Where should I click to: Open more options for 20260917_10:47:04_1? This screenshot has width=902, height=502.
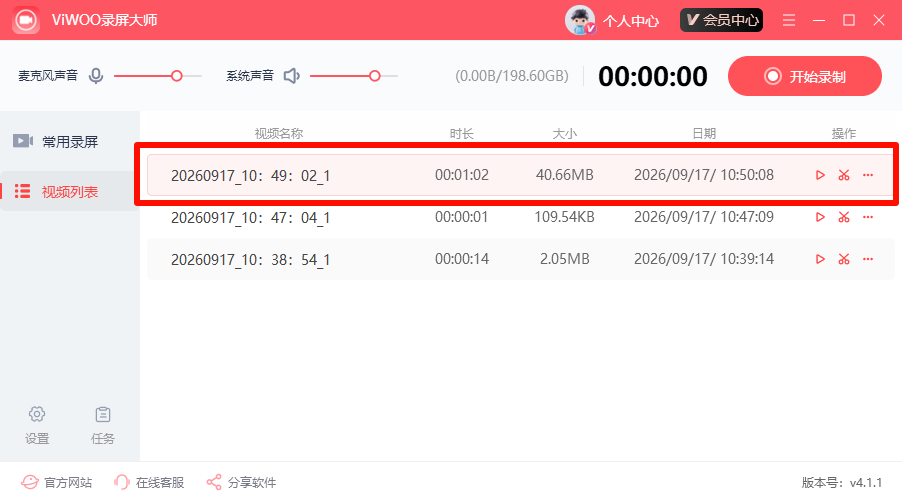pyautogui.click(x=868, y=217)
